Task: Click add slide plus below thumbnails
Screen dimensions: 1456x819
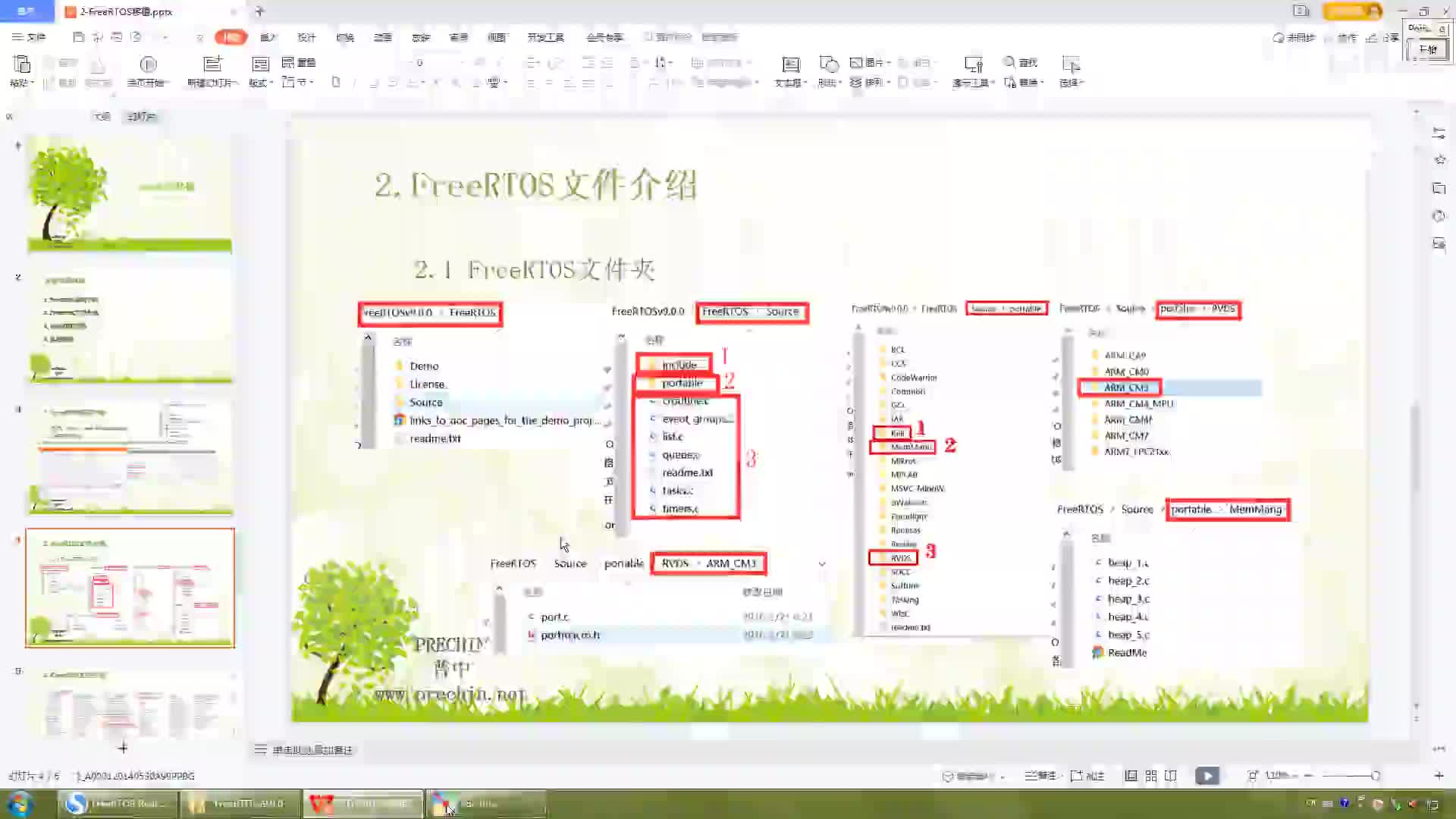Action: click(x=123, y=748)
